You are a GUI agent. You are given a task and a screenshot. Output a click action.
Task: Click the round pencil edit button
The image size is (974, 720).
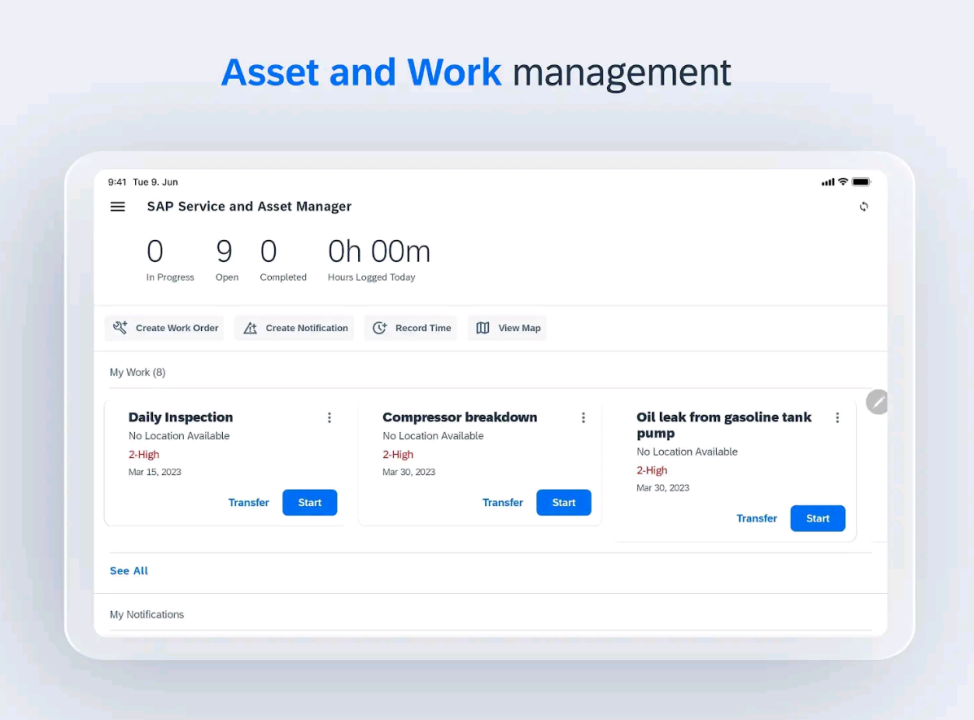(877, 403)
